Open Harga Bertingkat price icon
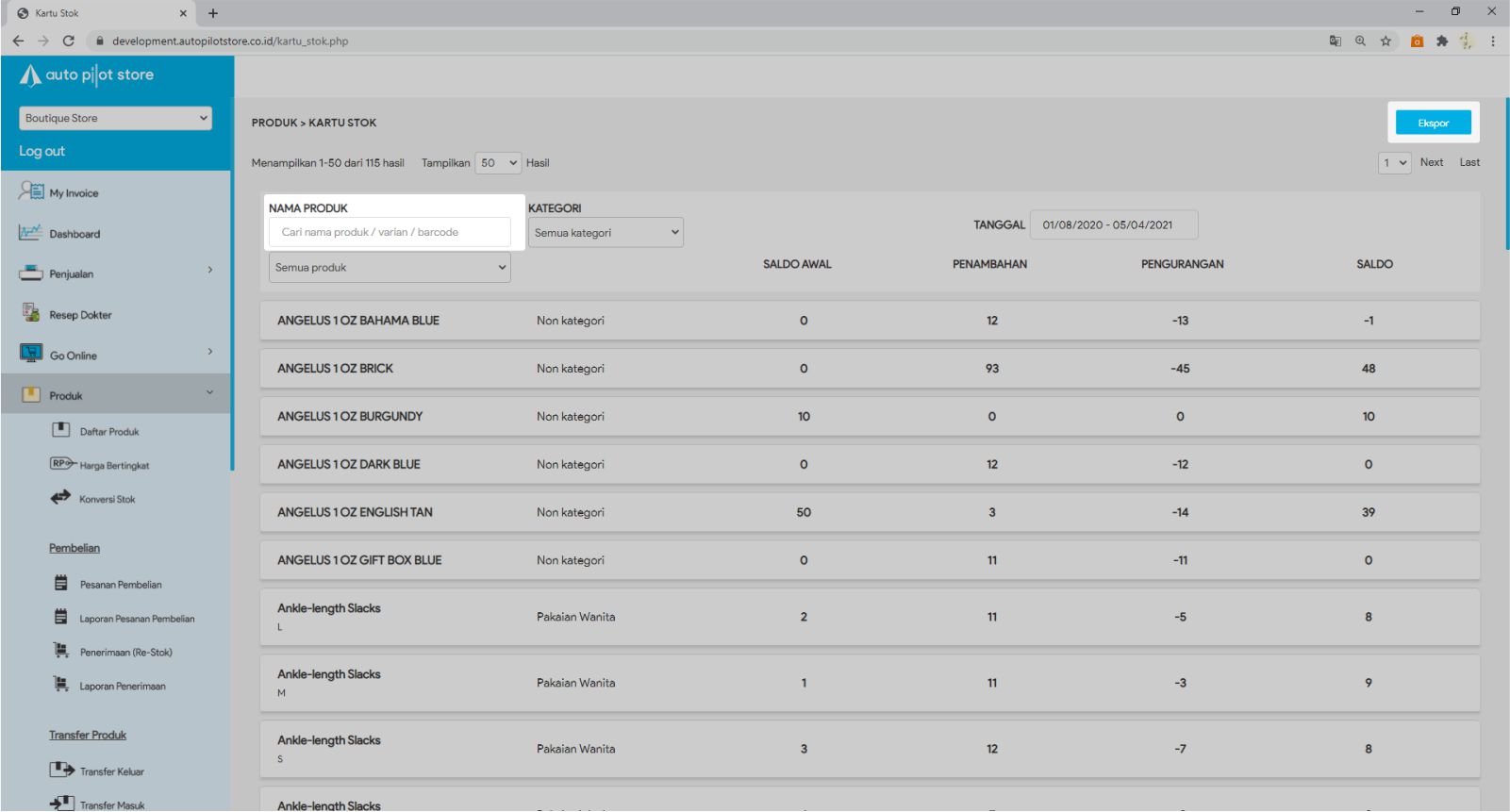This screenshot has height=812, width=1510. tap(62, 464)
